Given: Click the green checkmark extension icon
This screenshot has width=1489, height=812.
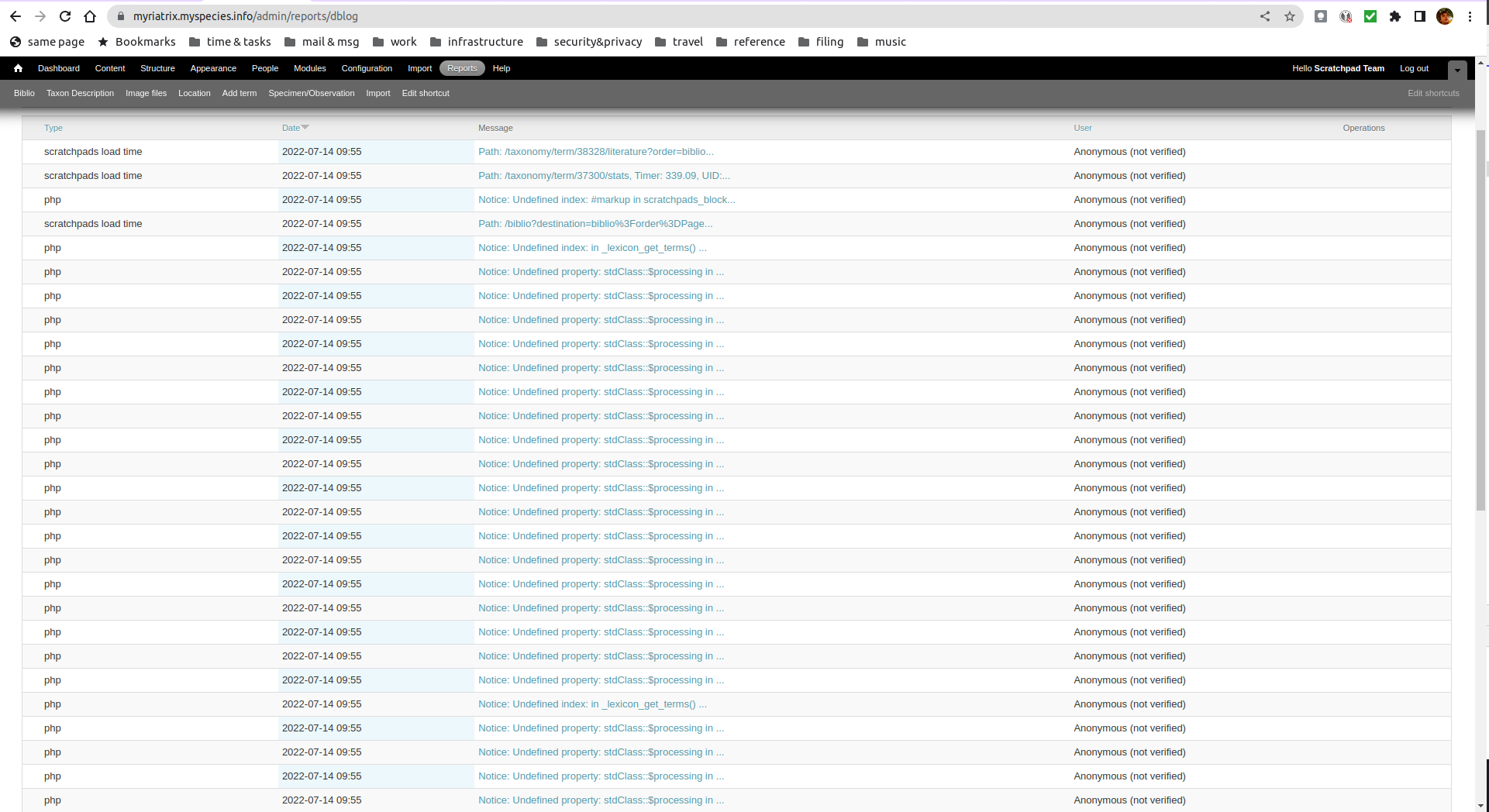Looking at the screenshot, I should tap(1370, 15).
